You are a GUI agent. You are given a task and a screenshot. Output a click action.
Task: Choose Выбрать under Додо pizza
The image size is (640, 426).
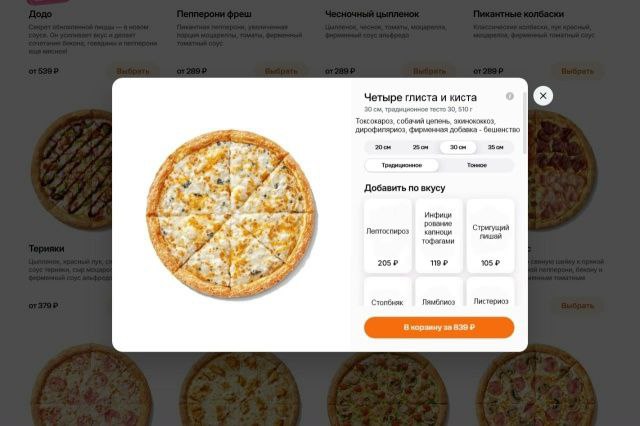pos(133,71)
